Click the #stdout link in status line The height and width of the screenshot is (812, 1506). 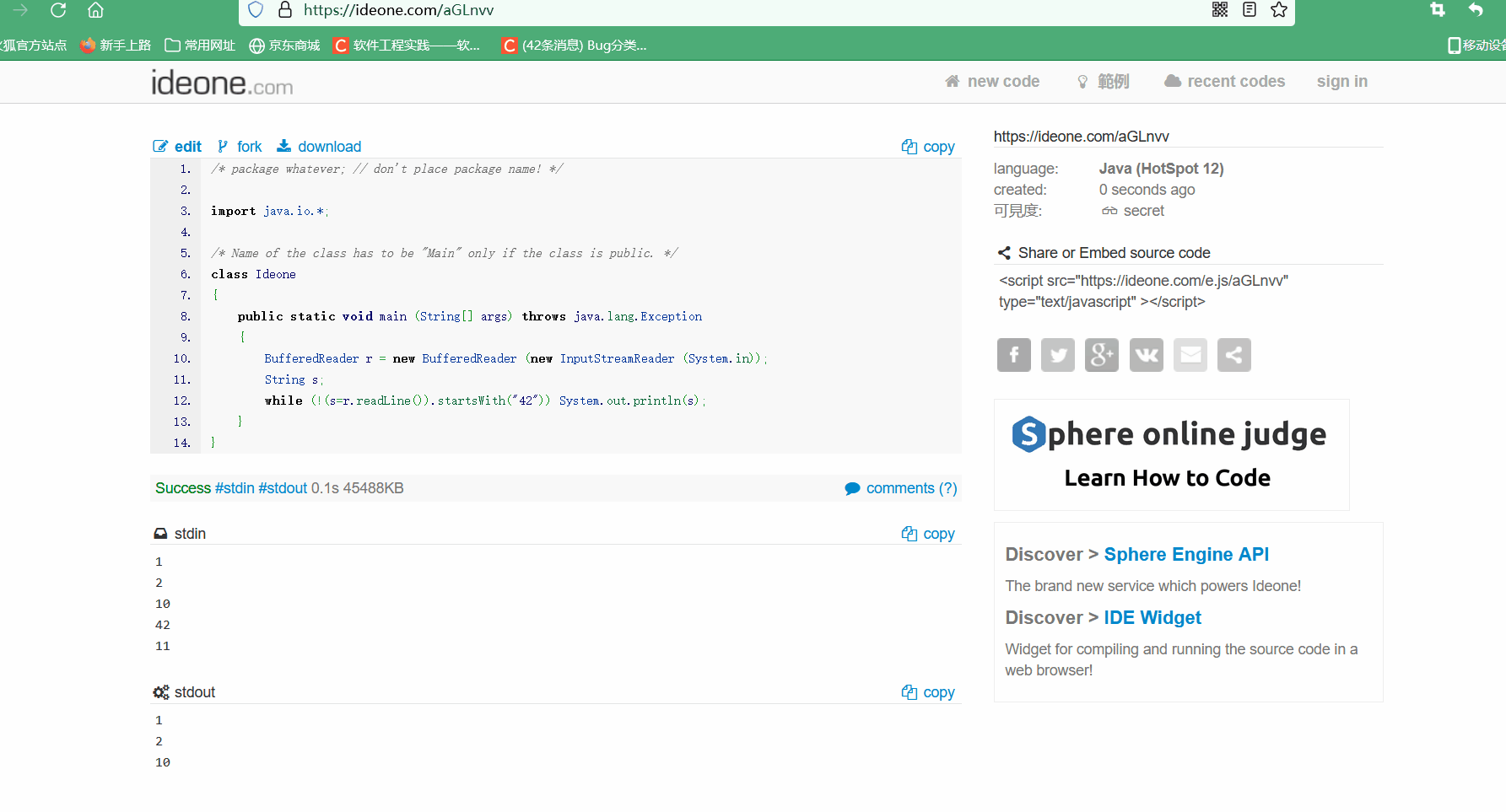pos(283,488)
